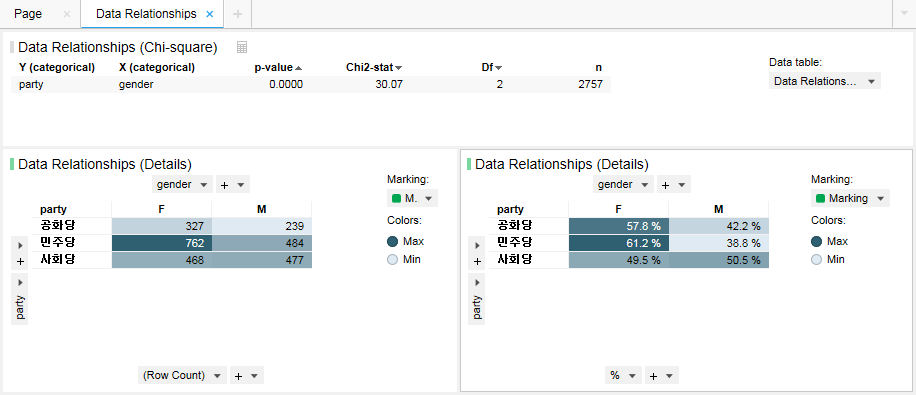Click the X (categorical) column header
916x395 pixels.
157,67
